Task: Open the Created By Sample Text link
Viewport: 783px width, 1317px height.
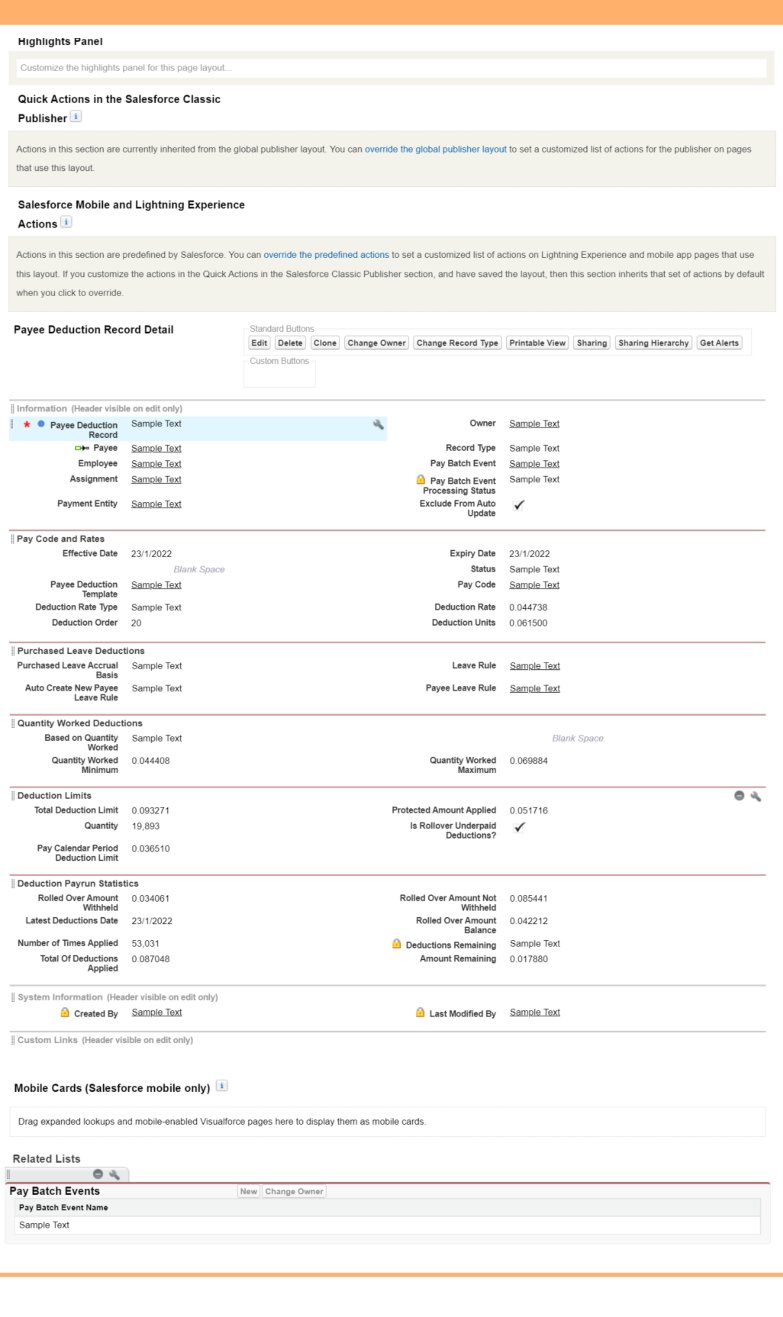Action: click(156, 1012)
